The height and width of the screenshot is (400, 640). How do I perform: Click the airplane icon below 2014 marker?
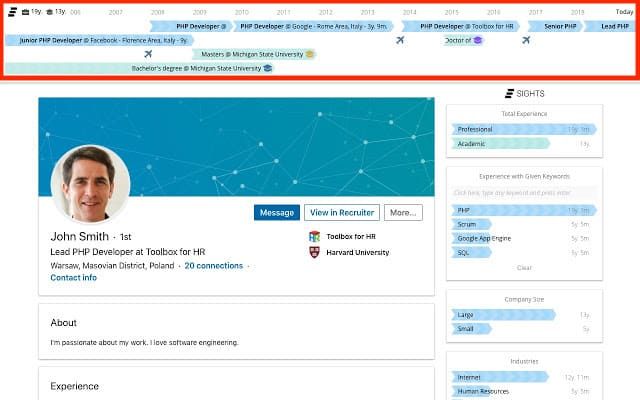point(400,40)
